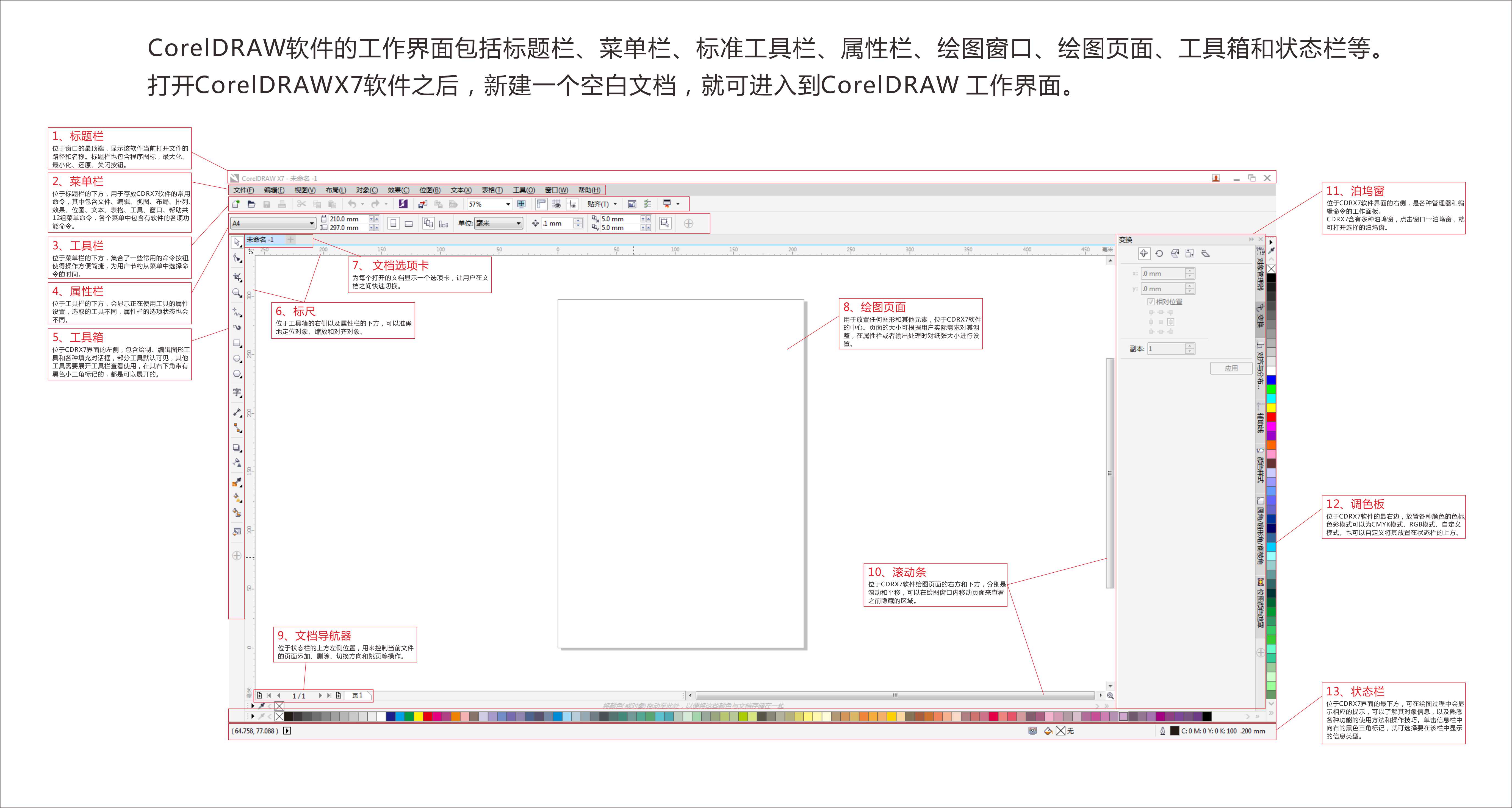Select the Text tool in the toolbox
Screen dimensions: 1512x808
point(237,392)
